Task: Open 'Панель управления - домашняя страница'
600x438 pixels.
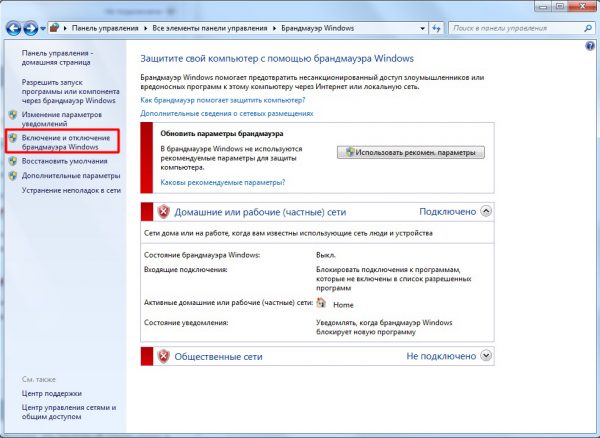Action: point(57,58)
